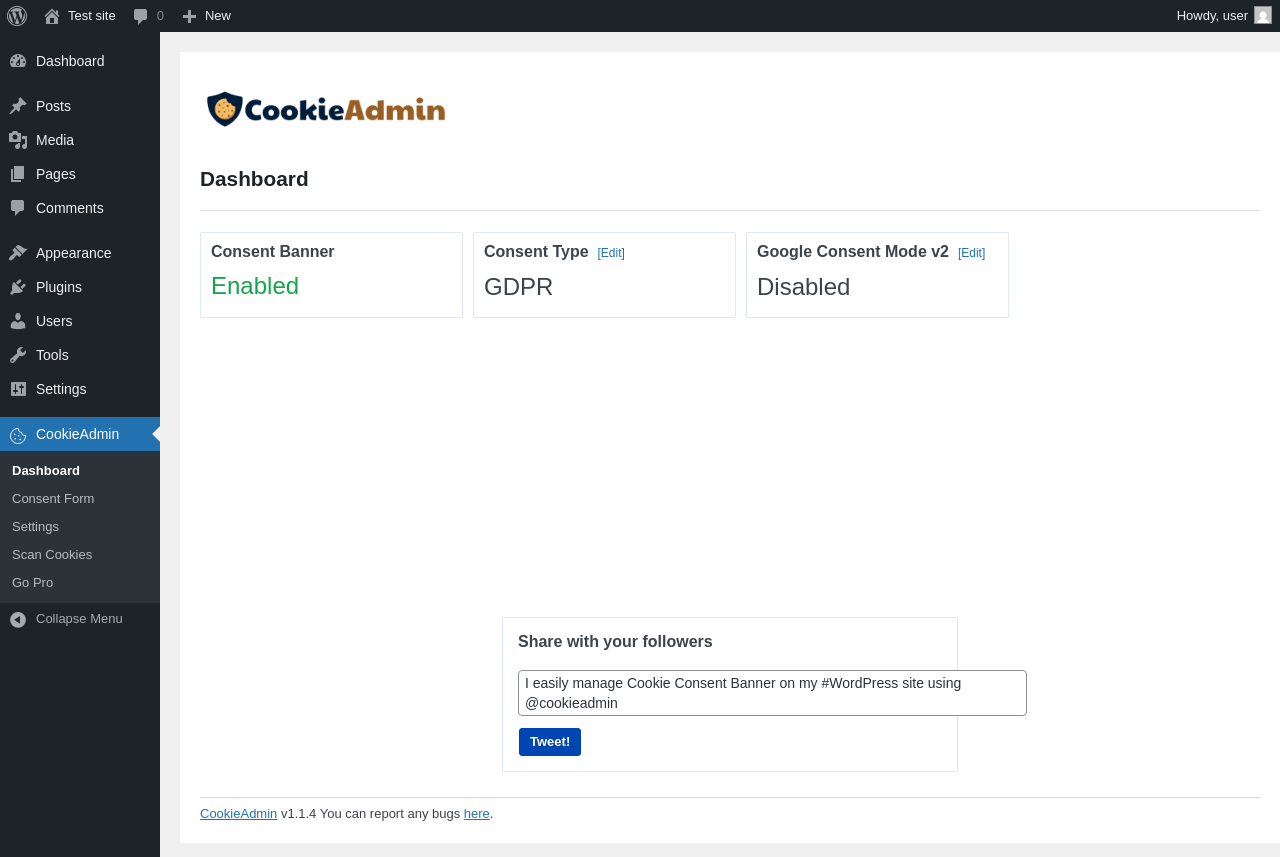Image resolution: width=1280 pixels, height=857 pixels.
Task: Click the WordPress logo icon
Action: [17, 16]
